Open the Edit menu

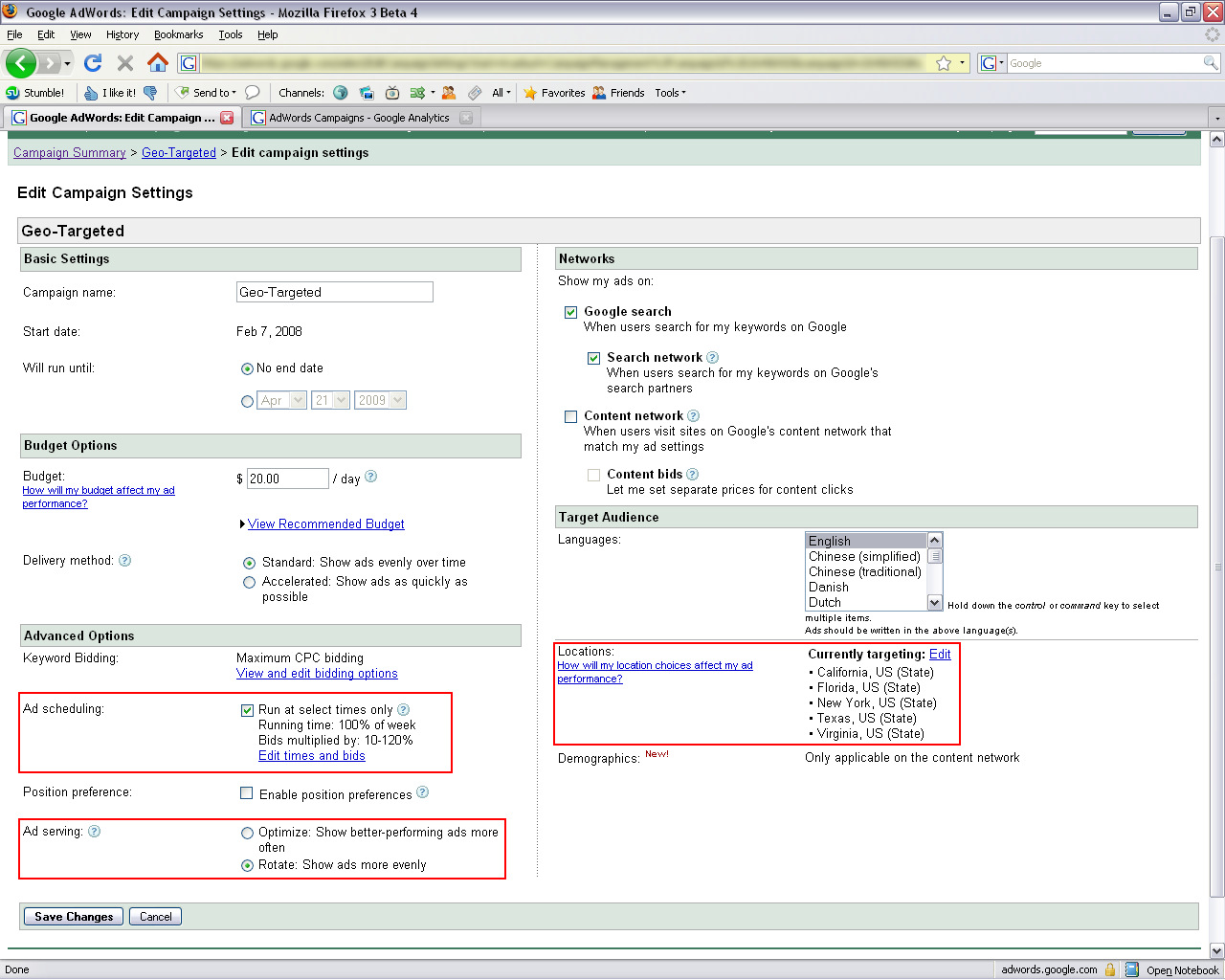pos(46,34)
